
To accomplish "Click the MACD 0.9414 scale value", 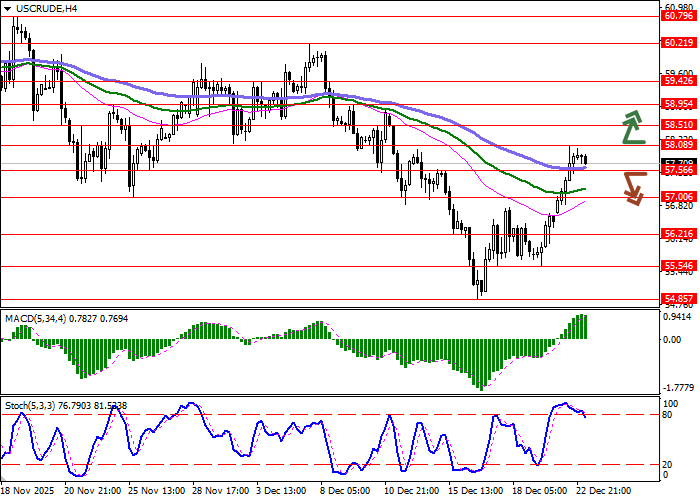I will click(x=679, y=317).
